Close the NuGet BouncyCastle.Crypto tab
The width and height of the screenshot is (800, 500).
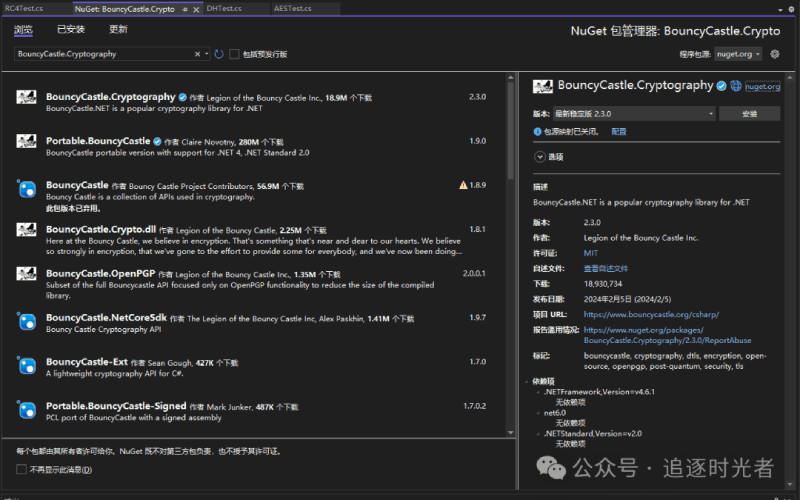tap(196, 9)
